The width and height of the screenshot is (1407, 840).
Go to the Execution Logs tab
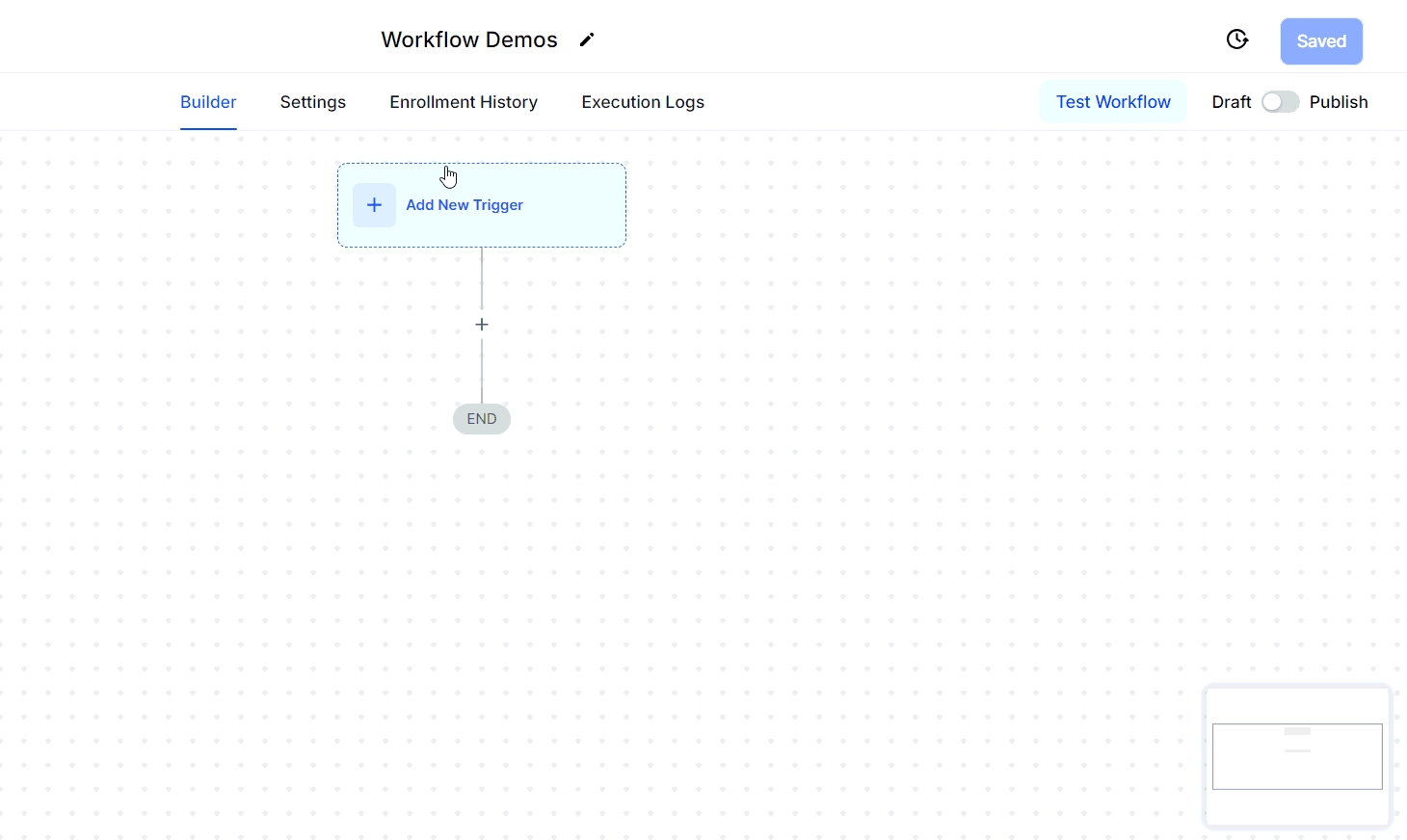643,102
